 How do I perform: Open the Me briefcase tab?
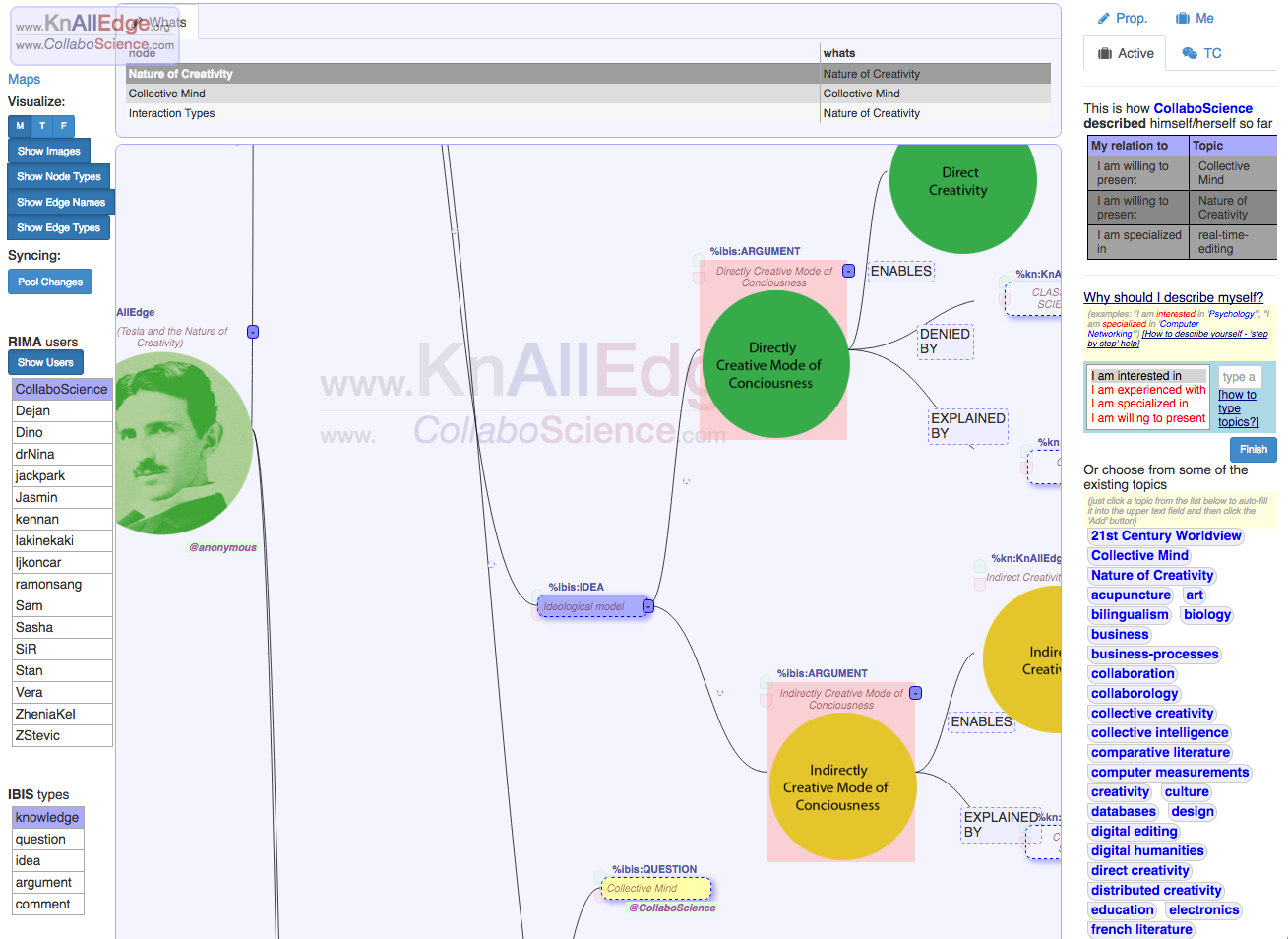[1195, 18]
